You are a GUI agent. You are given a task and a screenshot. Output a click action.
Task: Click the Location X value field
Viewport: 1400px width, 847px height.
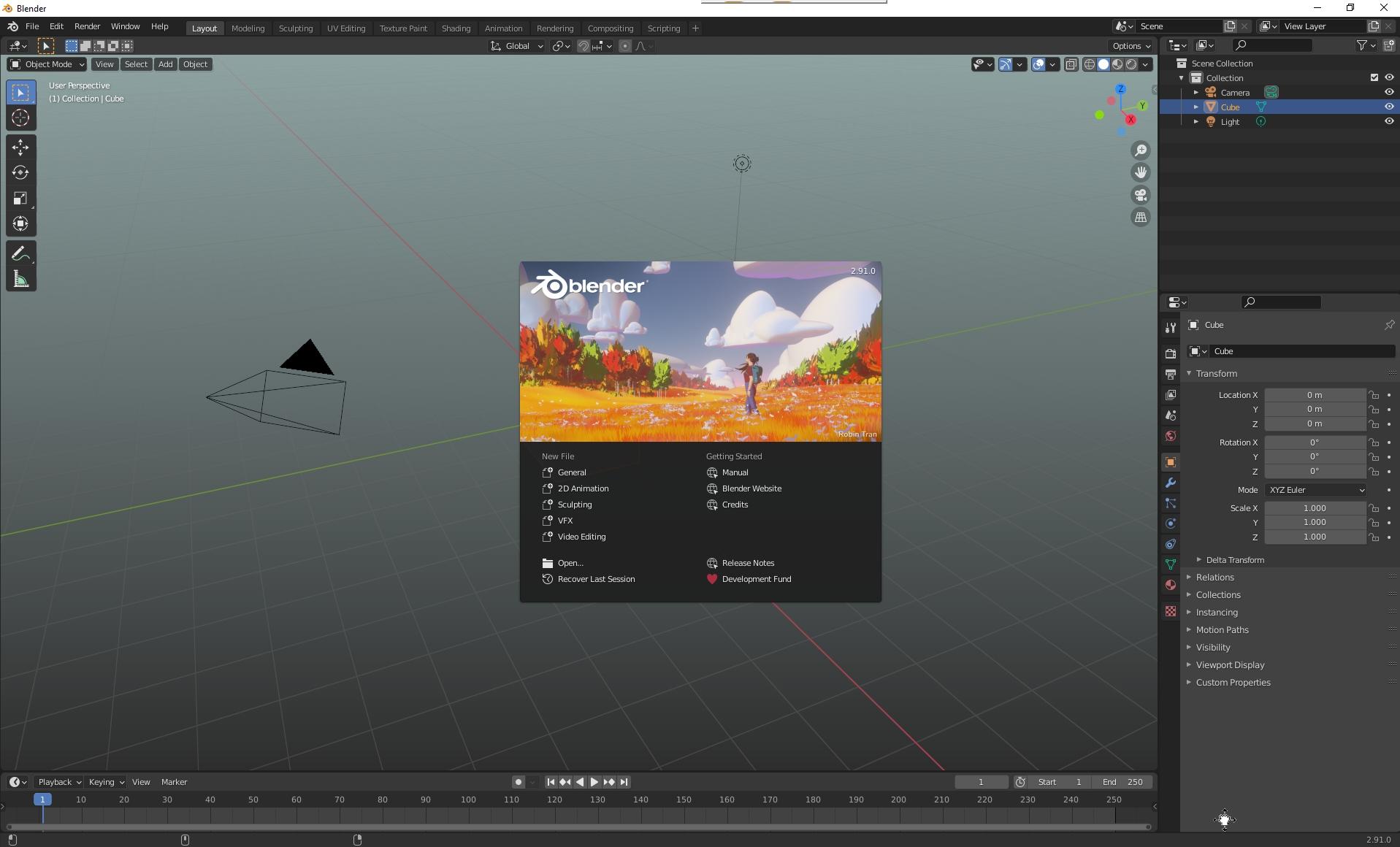pos(1315,395)
